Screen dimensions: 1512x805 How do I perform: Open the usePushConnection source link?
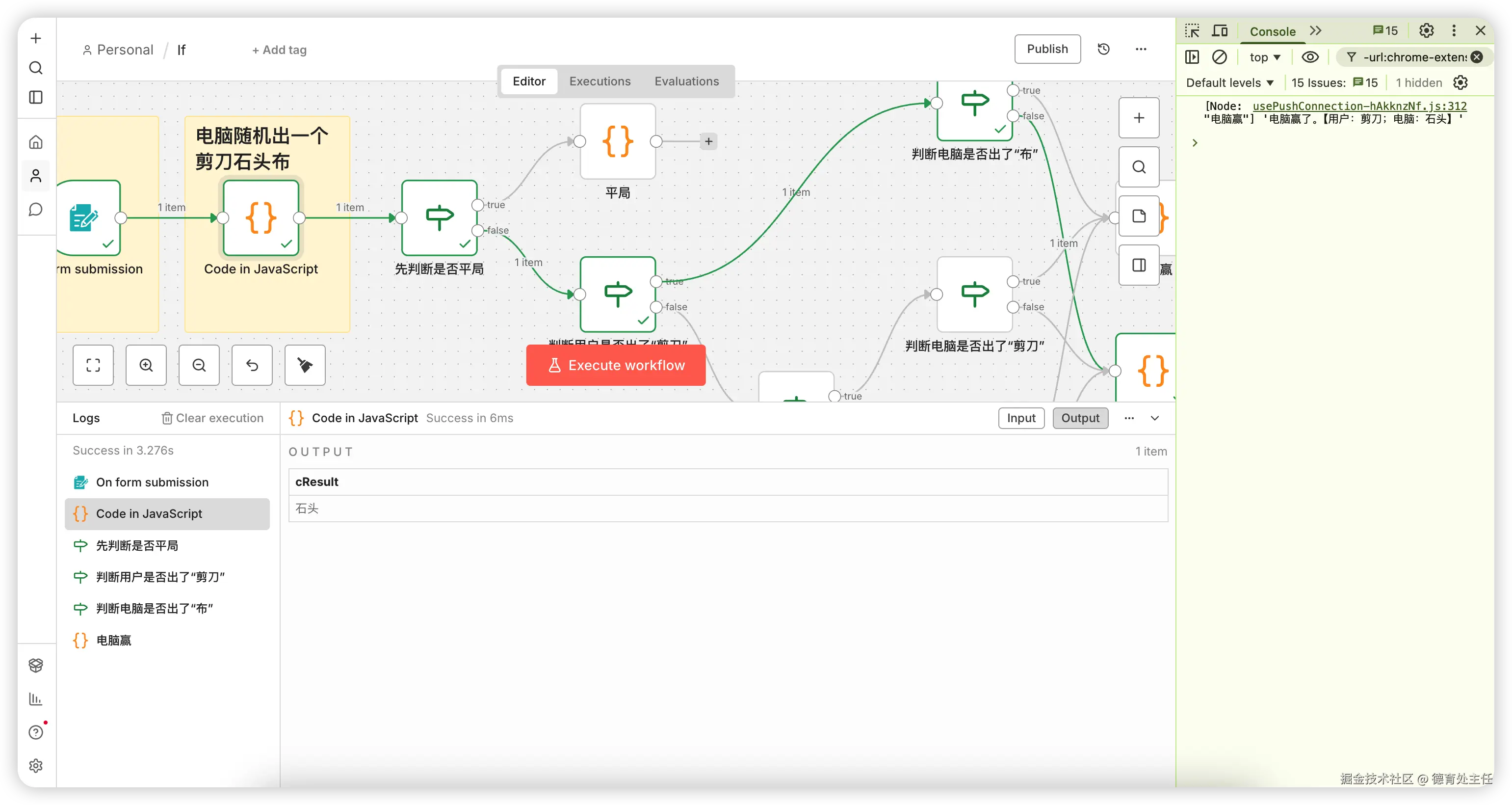coord(1359,106)
